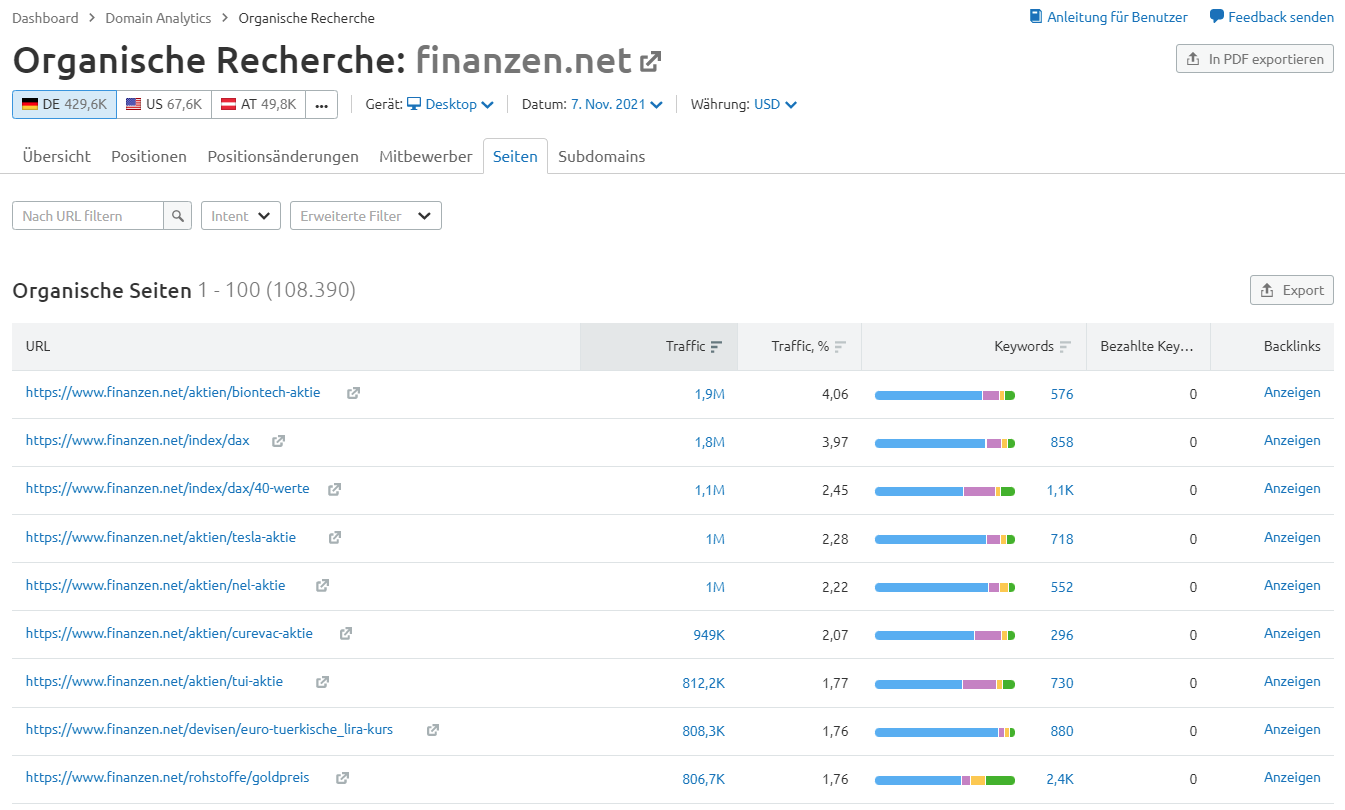Image resolution: width=1345 pixels, height=810 pixels.
Task: Click the chat bubble icon beside Feedback senden
Action: 1216,17
